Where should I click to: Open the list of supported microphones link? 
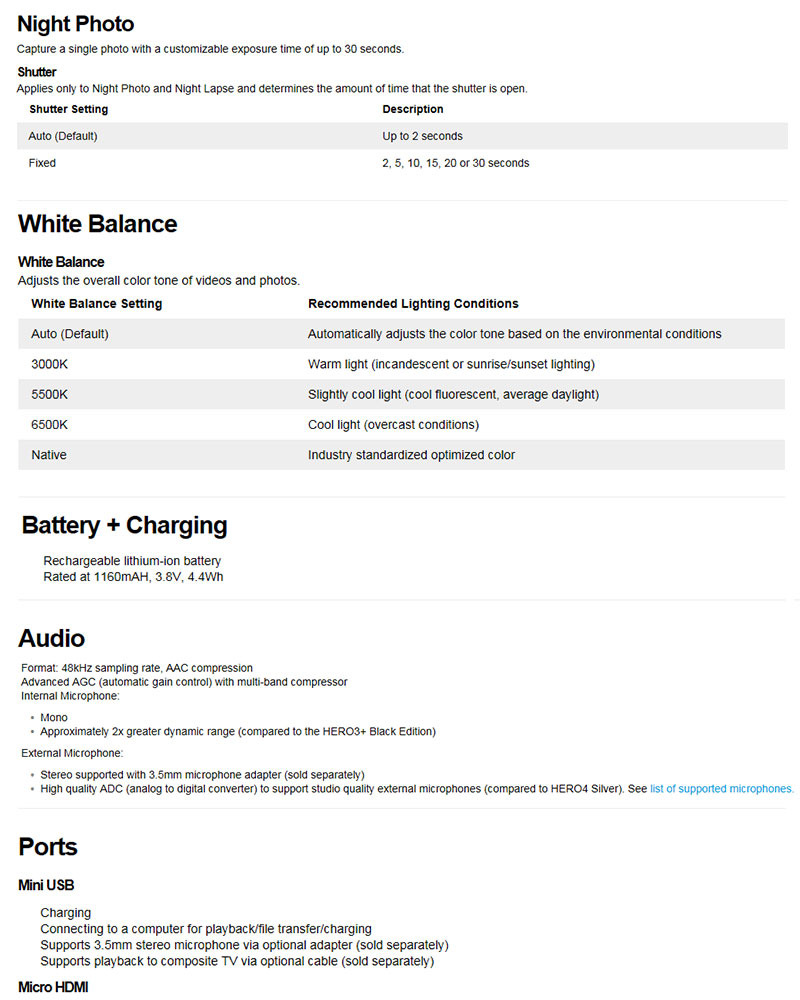point(721,789)
